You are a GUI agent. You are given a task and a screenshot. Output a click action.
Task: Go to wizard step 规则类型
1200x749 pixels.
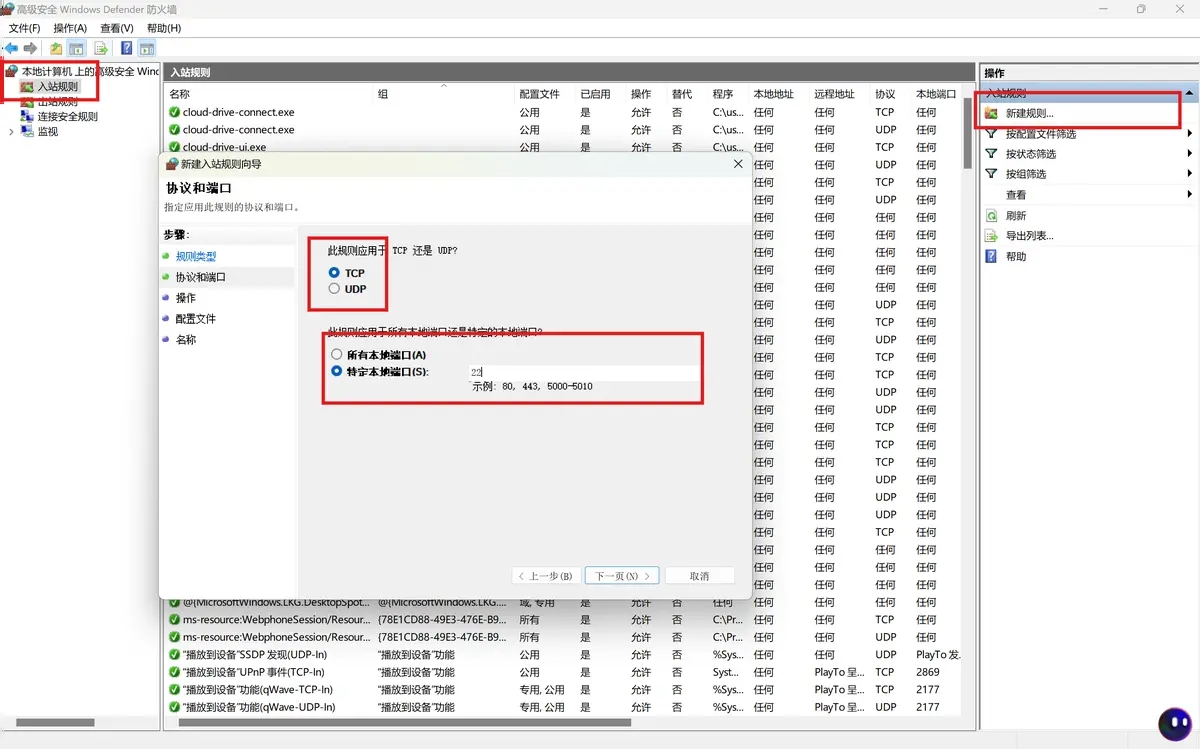[196, 257]
